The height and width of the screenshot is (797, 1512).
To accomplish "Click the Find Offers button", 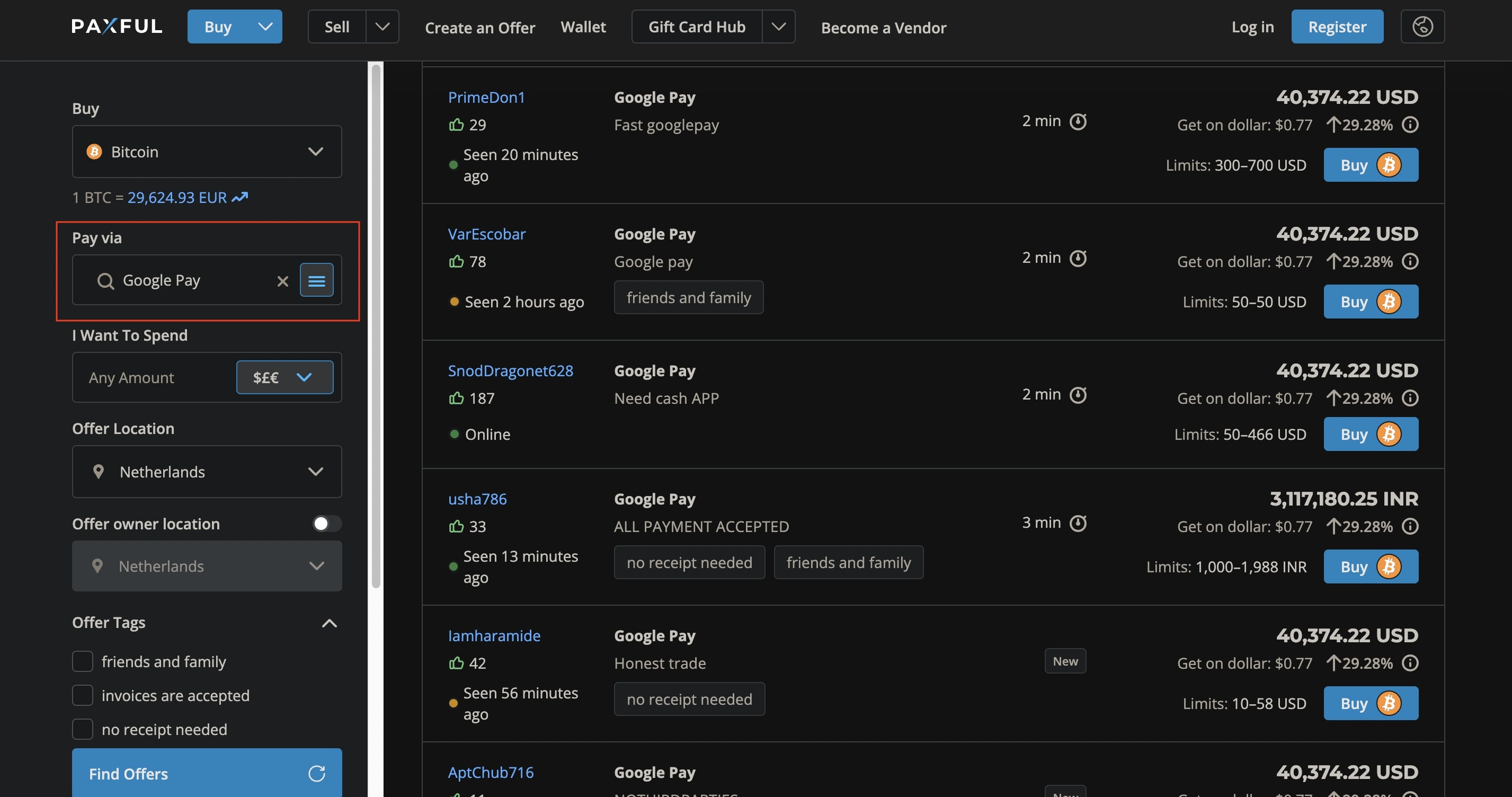I will [x=207, y=773].
